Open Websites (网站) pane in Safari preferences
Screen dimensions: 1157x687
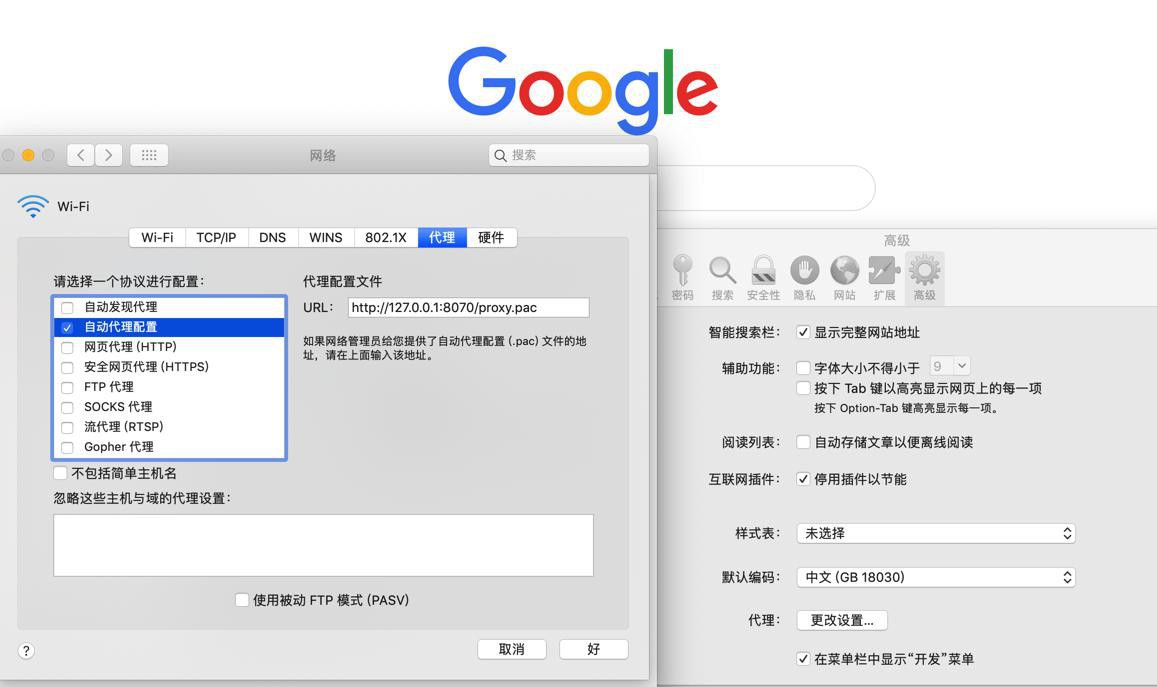pyautogui.click(x=844, y=278)
